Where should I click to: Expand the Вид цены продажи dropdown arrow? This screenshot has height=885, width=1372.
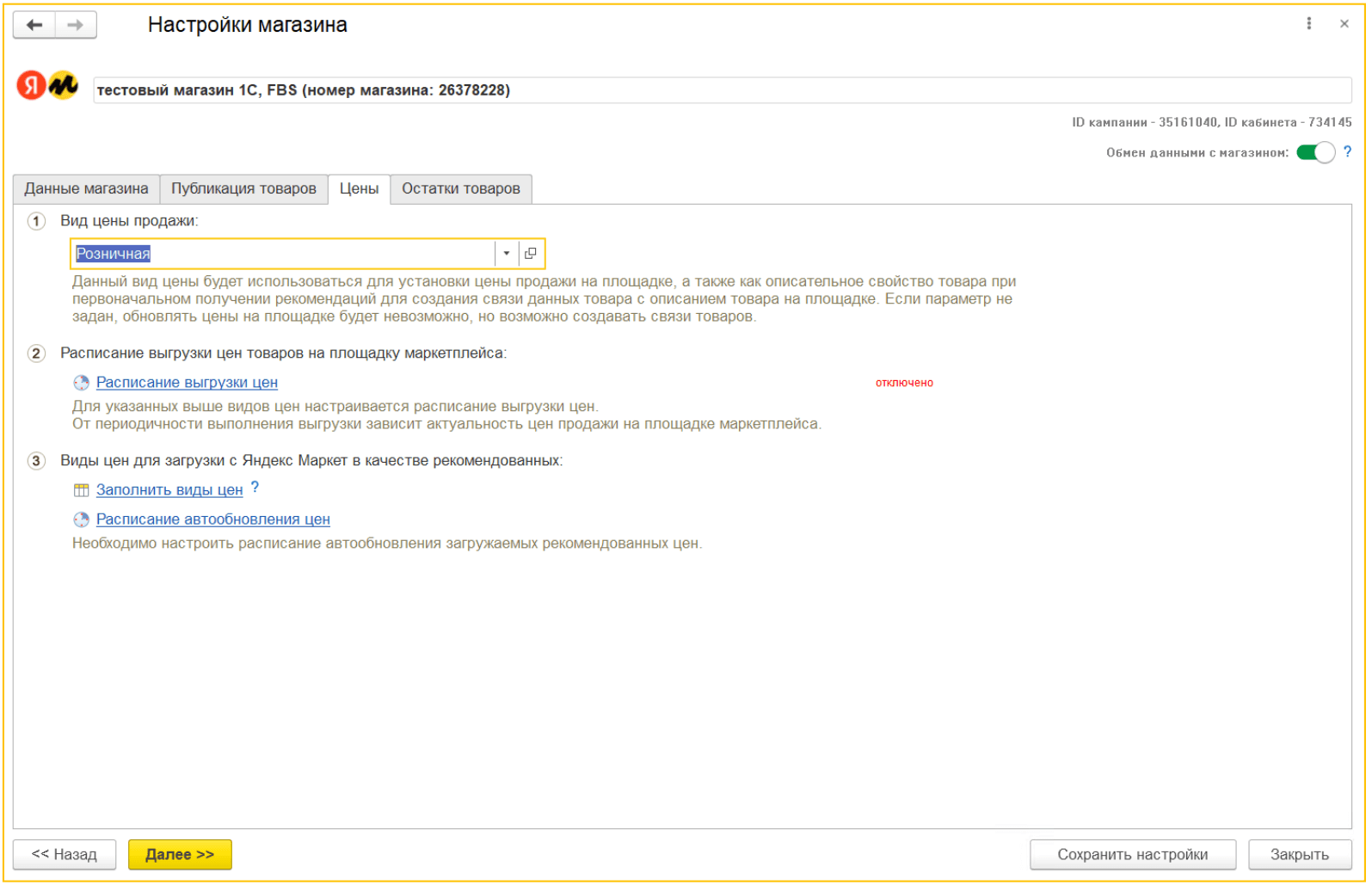(x=506, y=254)
